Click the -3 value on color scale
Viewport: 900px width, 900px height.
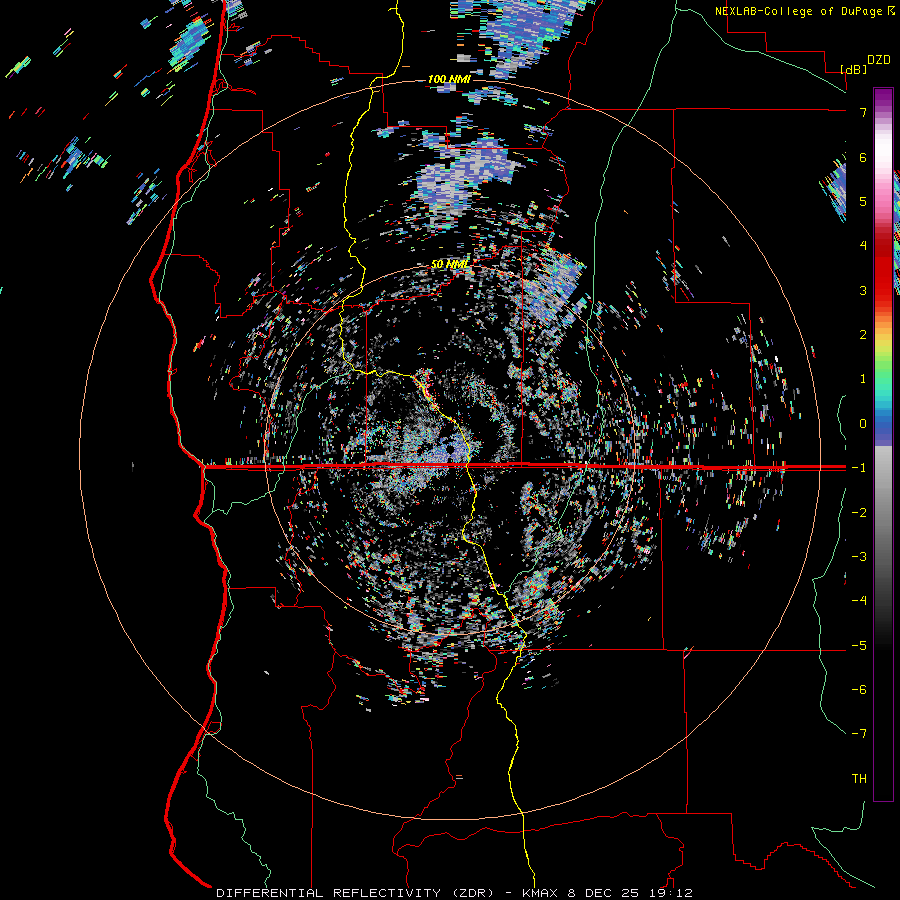(x=859, y=557)
